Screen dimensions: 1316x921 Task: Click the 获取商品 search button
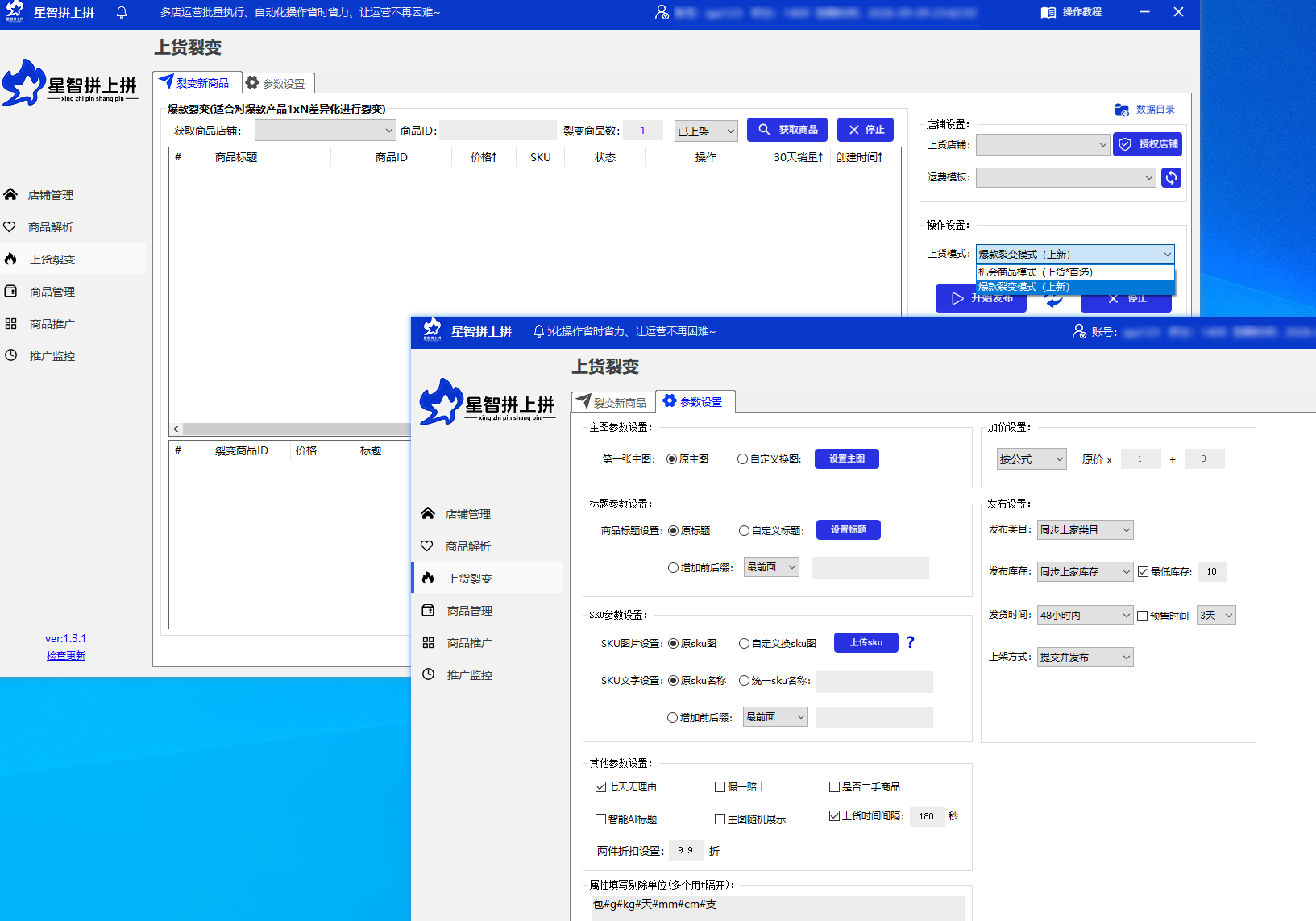point(787,130)
